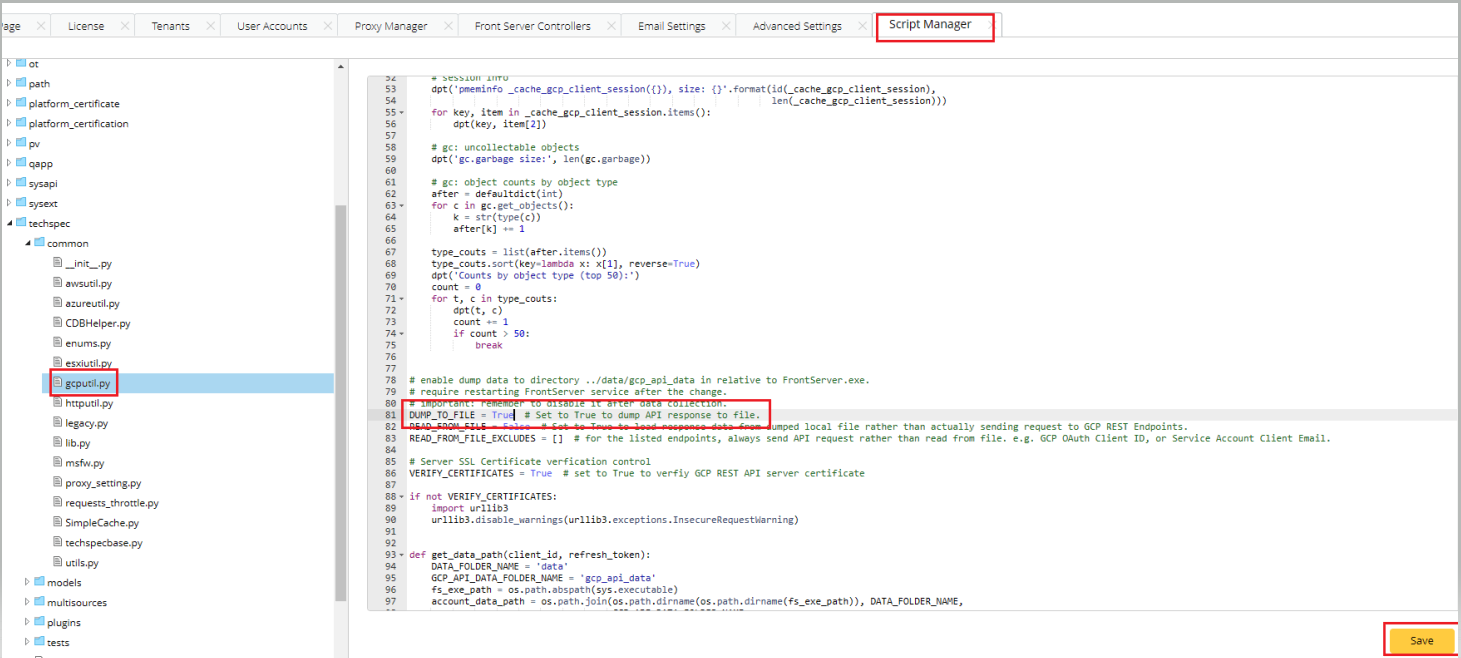
Task: Close the License tab with X
Action: click(124, 26)
